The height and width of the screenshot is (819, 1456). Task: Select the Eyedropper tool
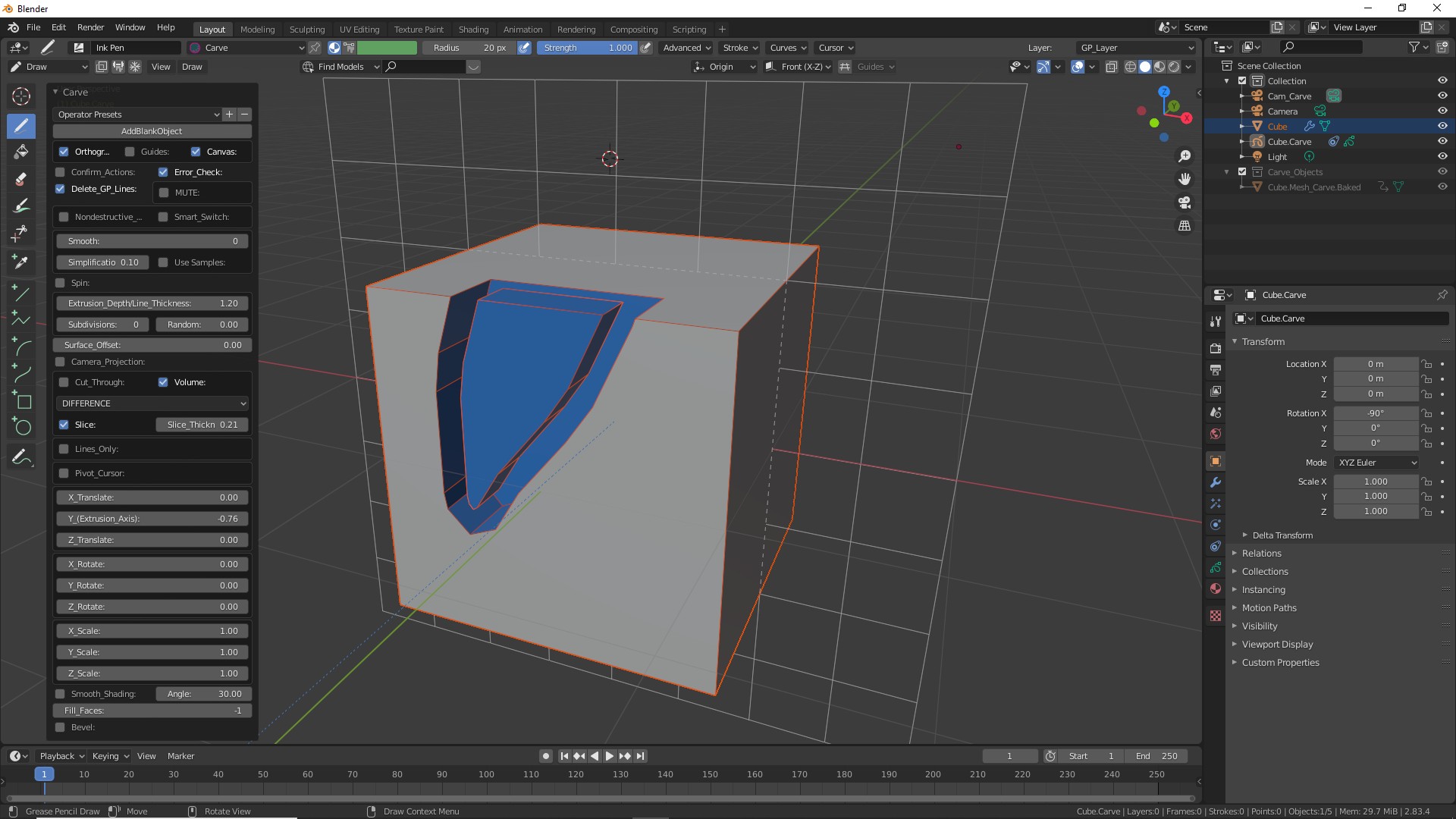(21, 262)
